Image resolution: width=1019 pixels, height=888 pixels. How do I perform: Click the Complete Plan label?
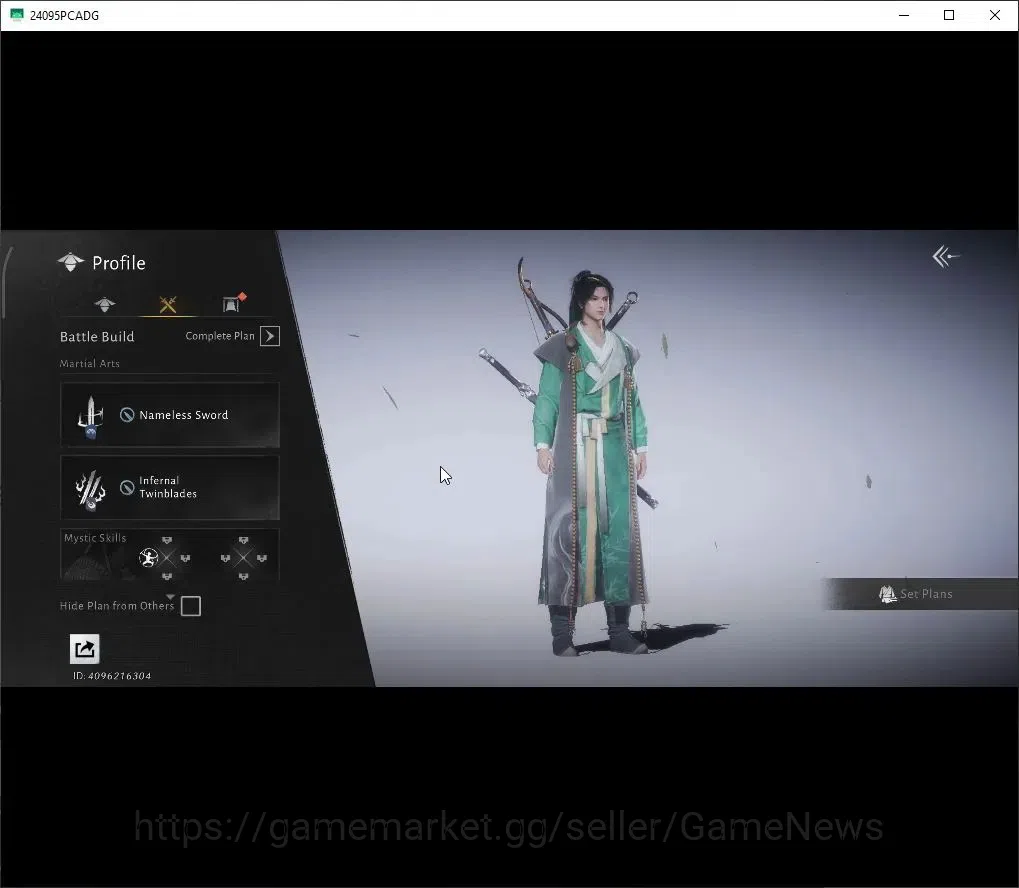point(220,336)
